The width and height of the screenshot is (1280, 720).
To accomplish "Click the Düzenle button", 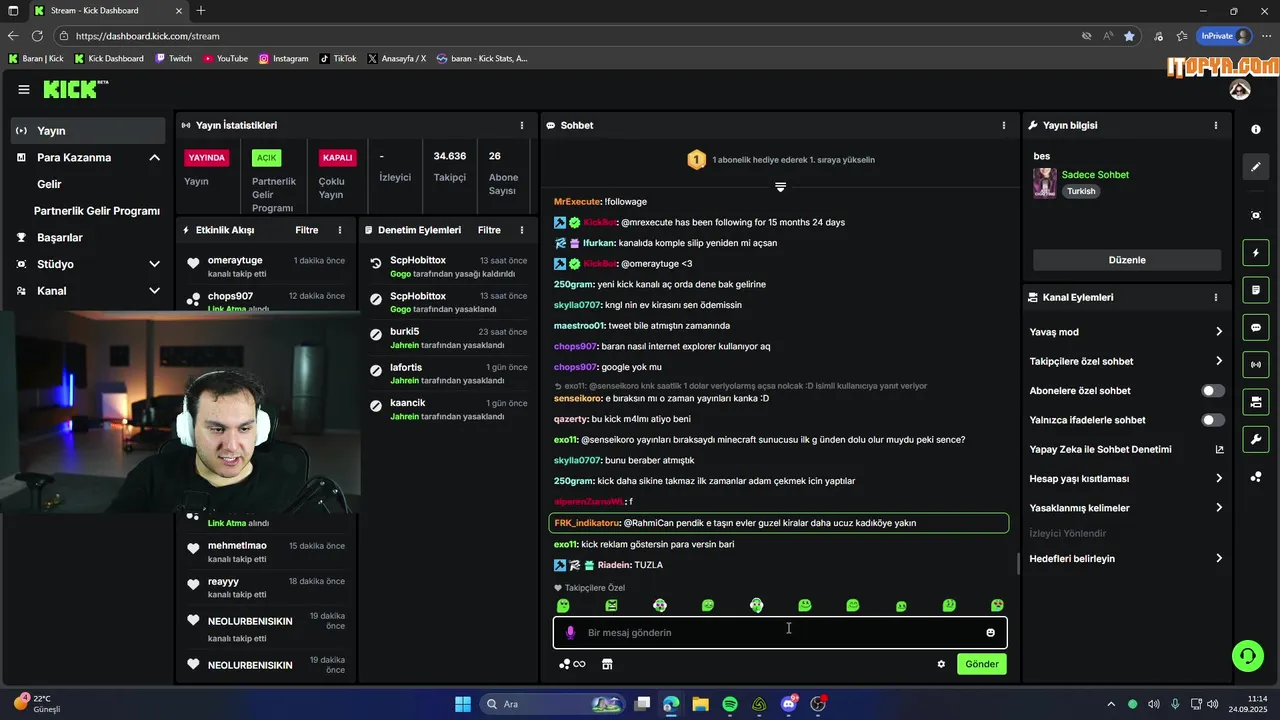I will (x=1127, y=260).
